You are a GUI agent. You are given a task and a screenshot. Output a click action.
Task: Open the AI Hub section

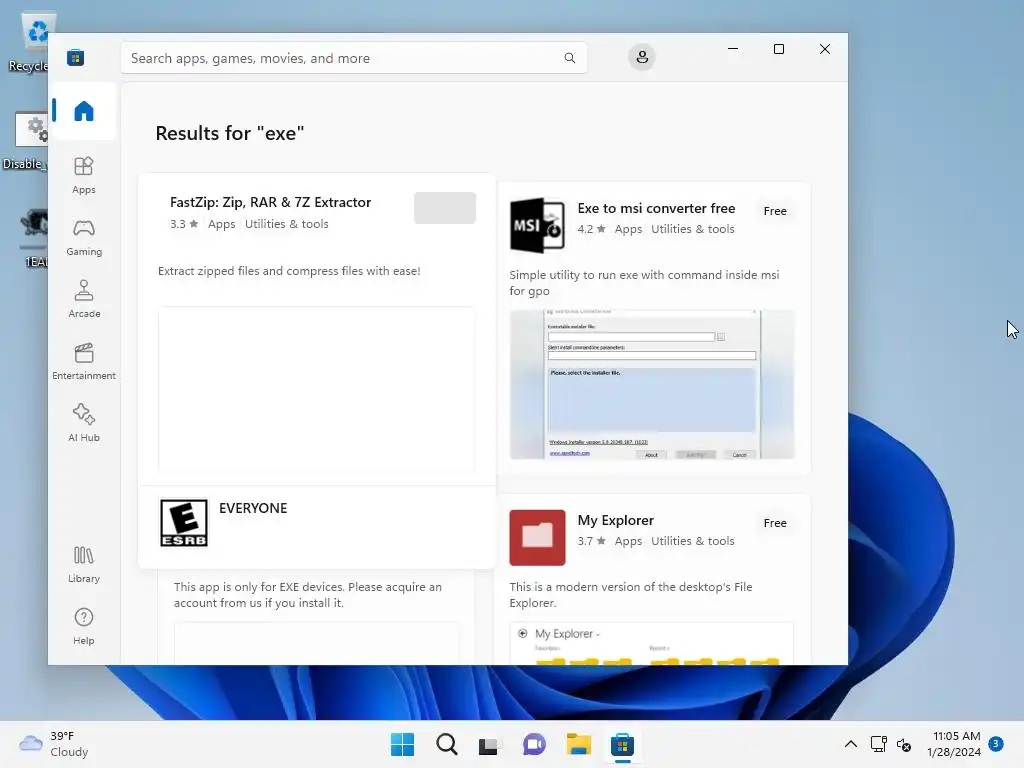(84, 423)
